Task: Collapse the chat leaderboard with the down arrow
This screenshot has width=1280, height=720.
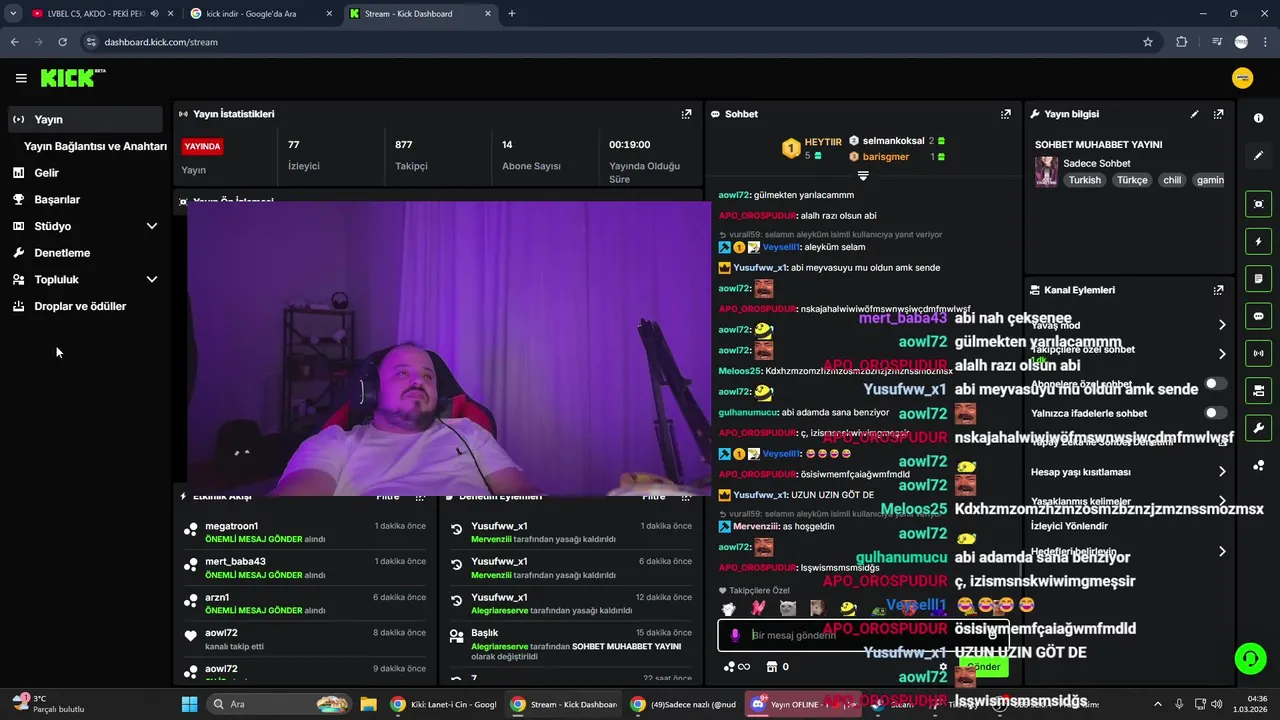Action: pyautogui.click(x=863, y=176)
